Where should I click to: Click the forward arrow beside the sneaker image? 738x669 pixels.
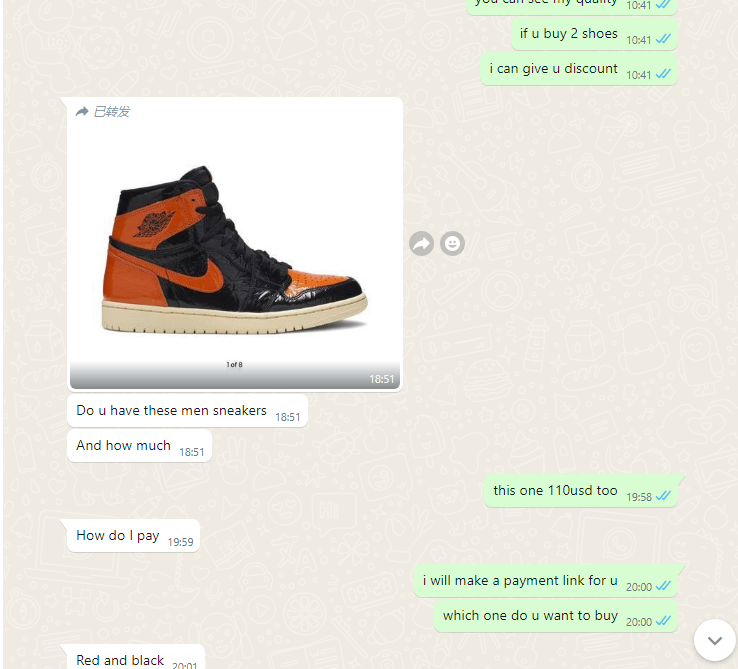click(x=421, y=244)
